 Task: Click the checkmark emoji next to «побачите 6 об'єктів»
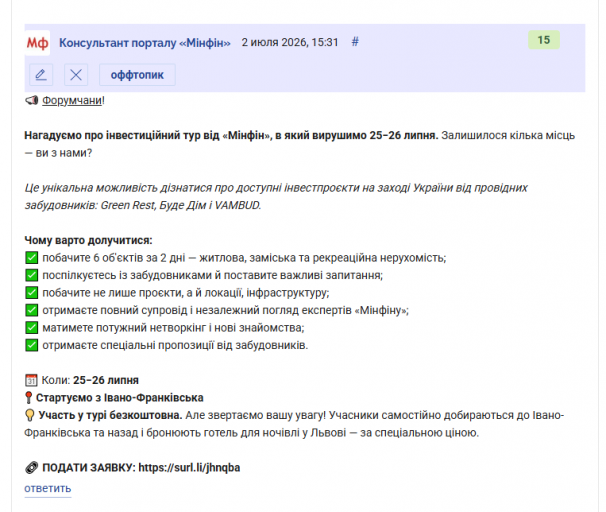32,258
